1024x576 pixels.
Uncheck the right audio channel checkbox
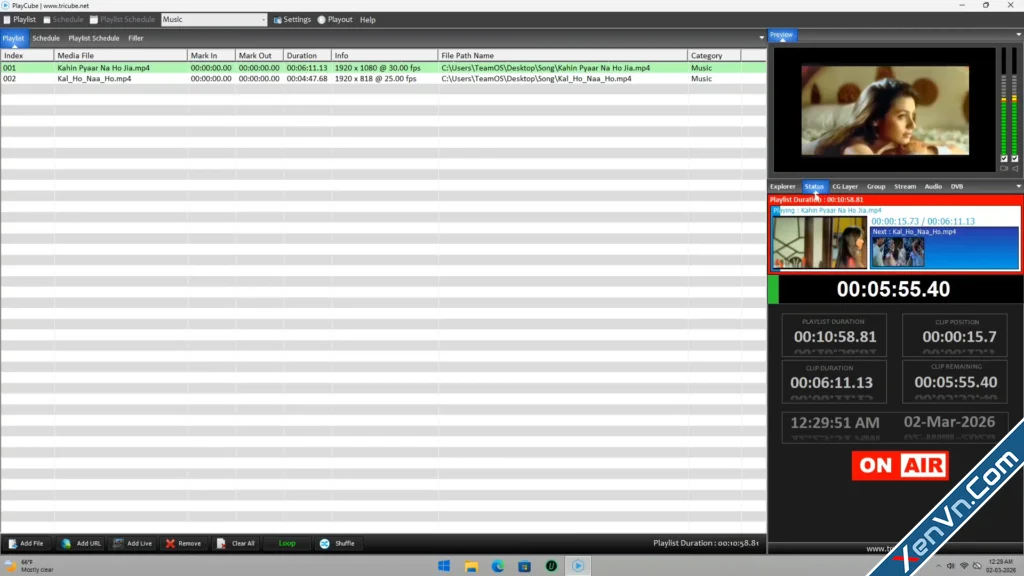1015,159
